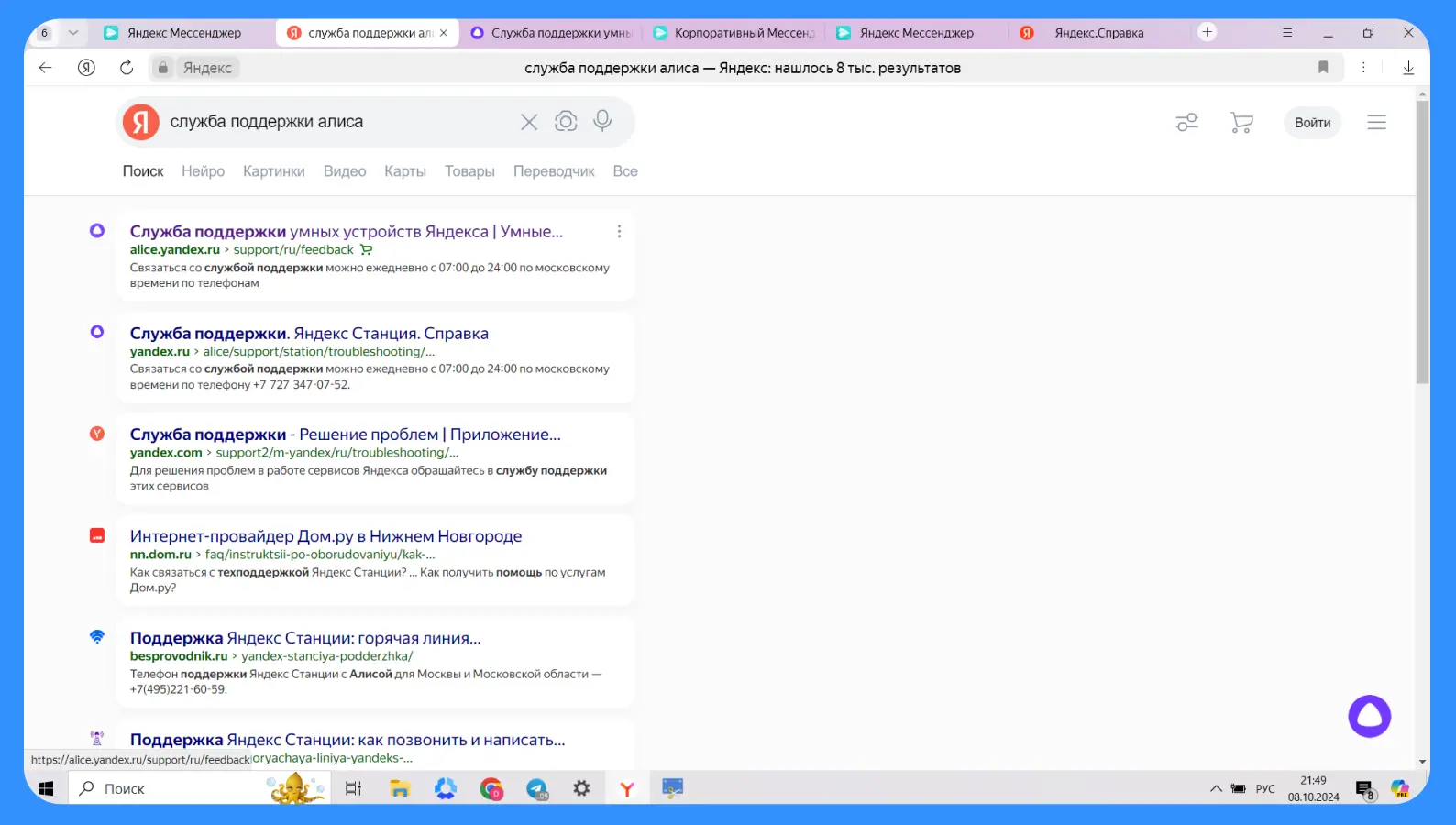Open the shopping cart icon

[x=1241, y=123]
